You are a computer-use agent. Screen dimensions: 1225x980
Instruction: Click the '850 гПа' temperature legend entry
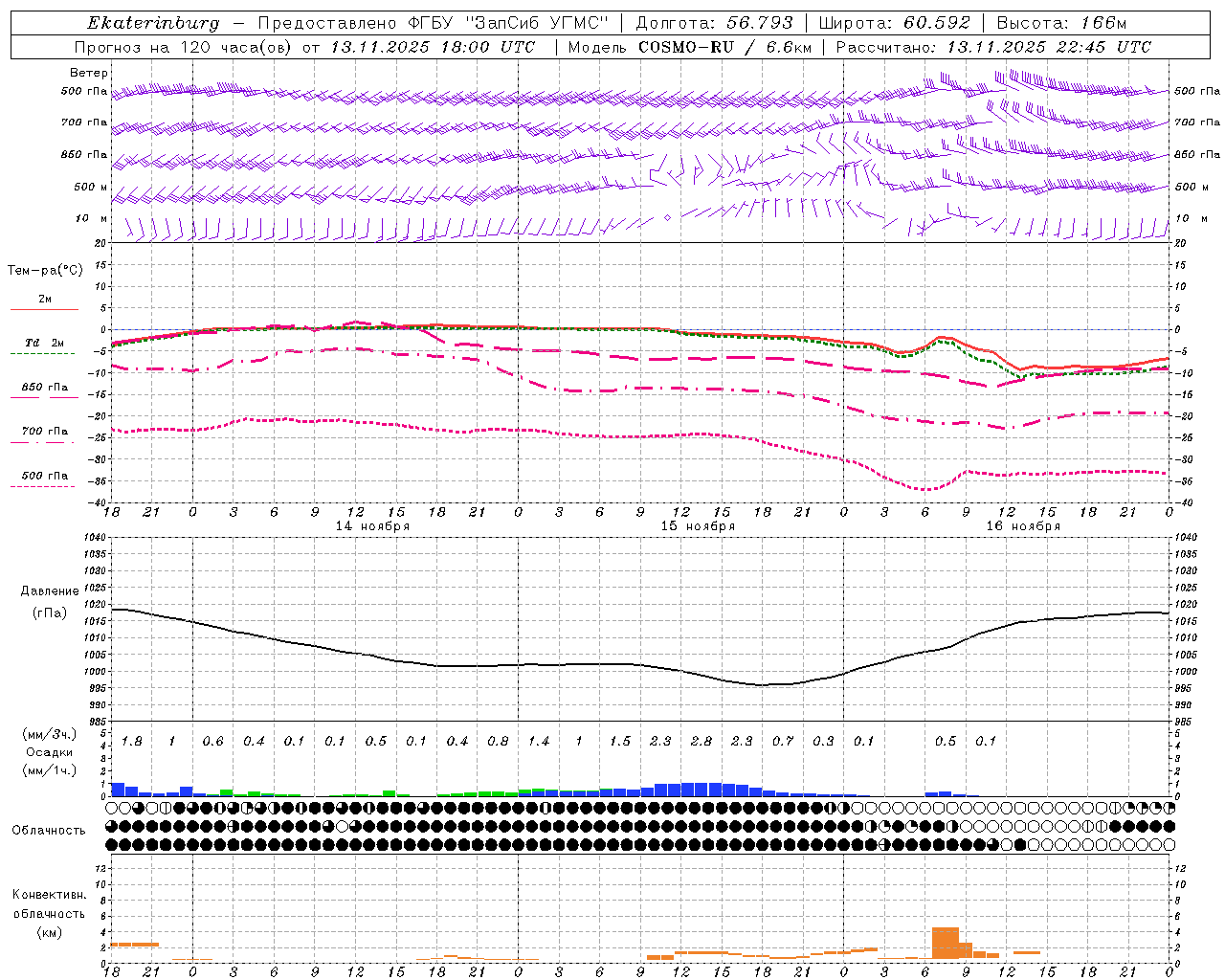point(44,388)
